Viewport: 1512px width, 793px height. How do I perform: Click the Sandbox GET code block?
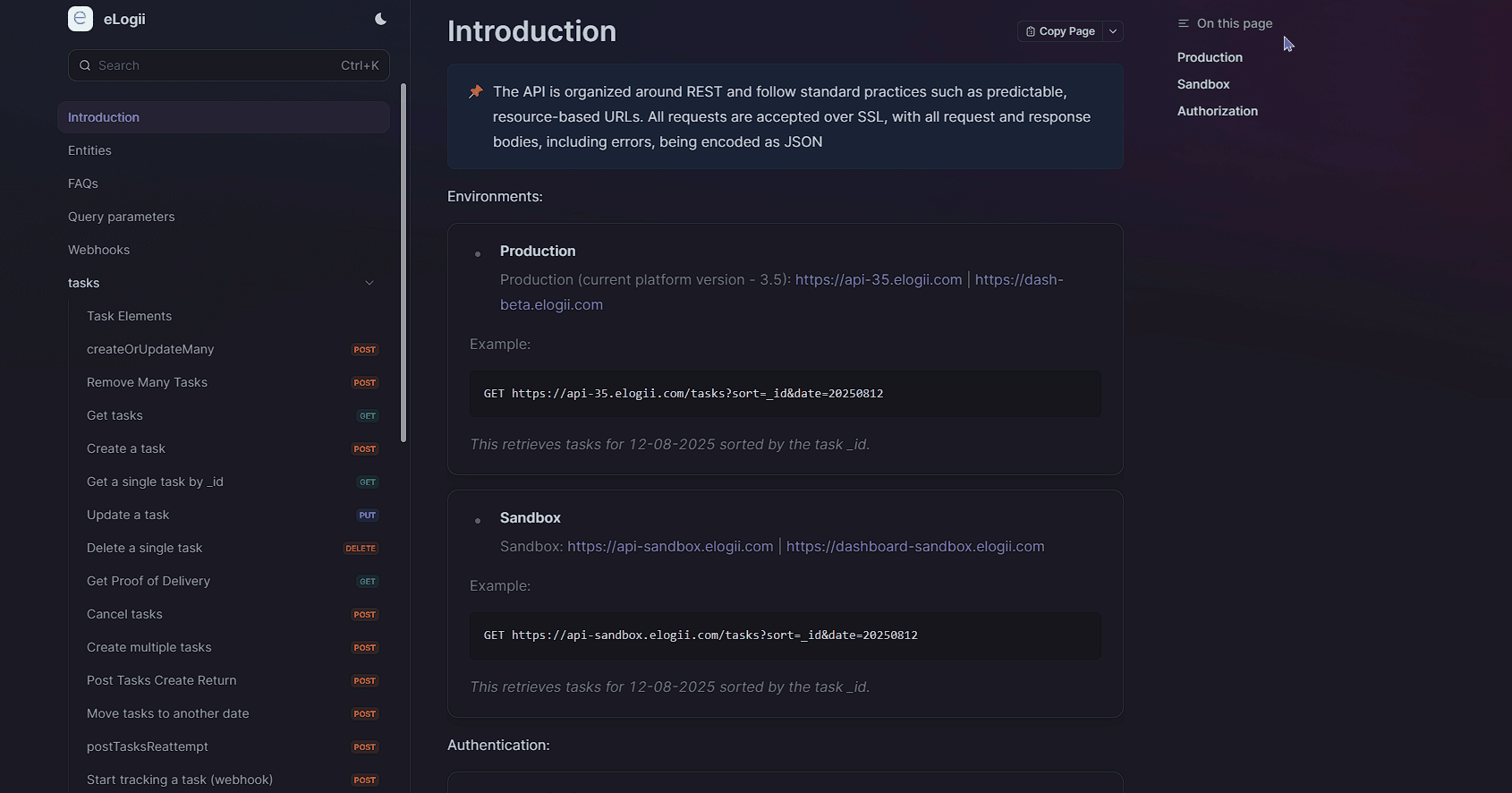click(786, 635)
